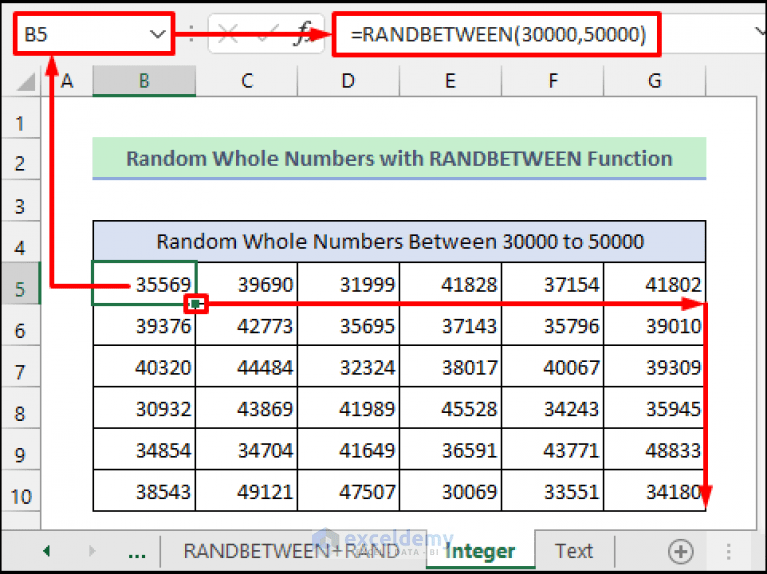This screenshot has width=767, height=574.
Task: Select cell containing 42773
Action: [x=247, y=325]
